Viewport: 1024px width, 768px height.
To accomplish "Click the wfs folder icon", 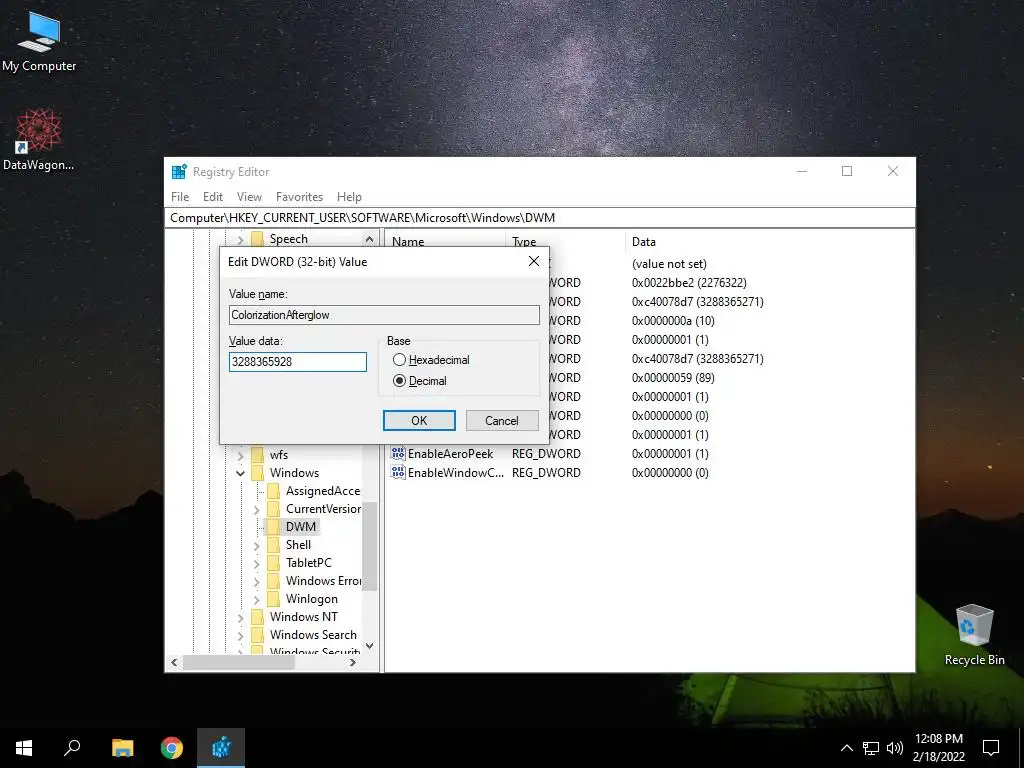I will click(257, 455).
